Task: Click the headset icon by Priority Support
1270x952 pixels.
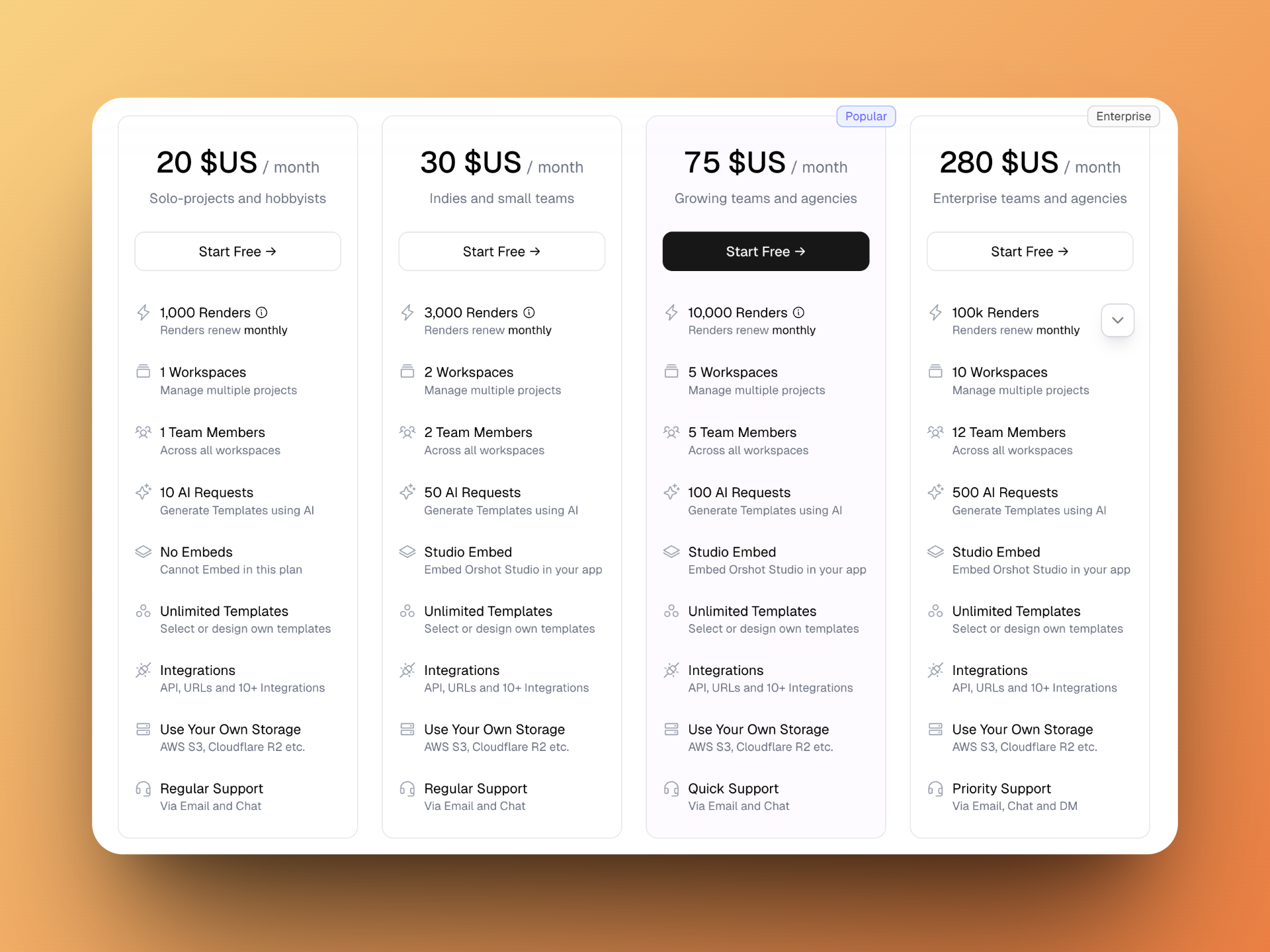Action: click(x=935, y=788)
